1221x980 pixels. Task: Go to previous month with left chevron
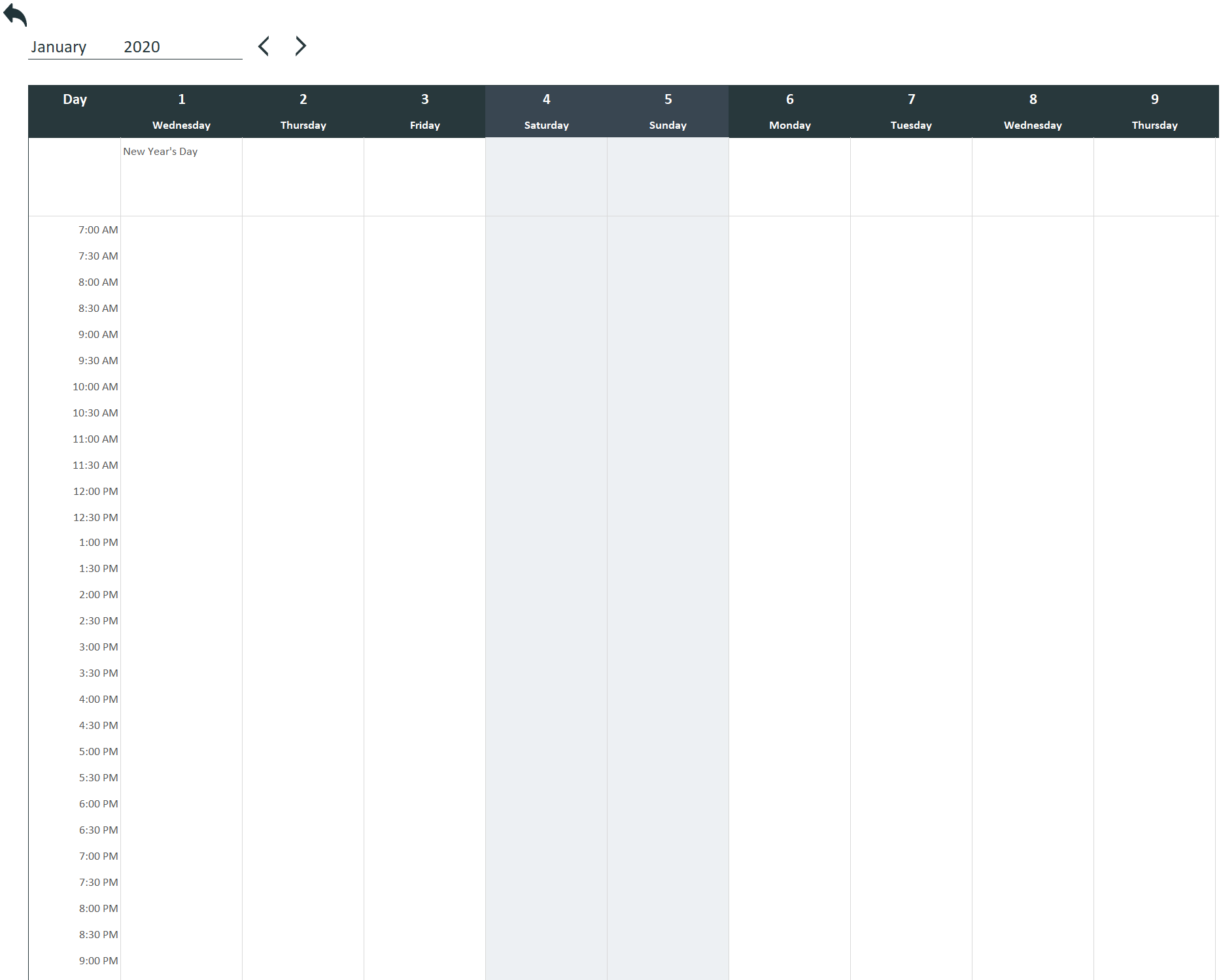(x=264, y=46)
